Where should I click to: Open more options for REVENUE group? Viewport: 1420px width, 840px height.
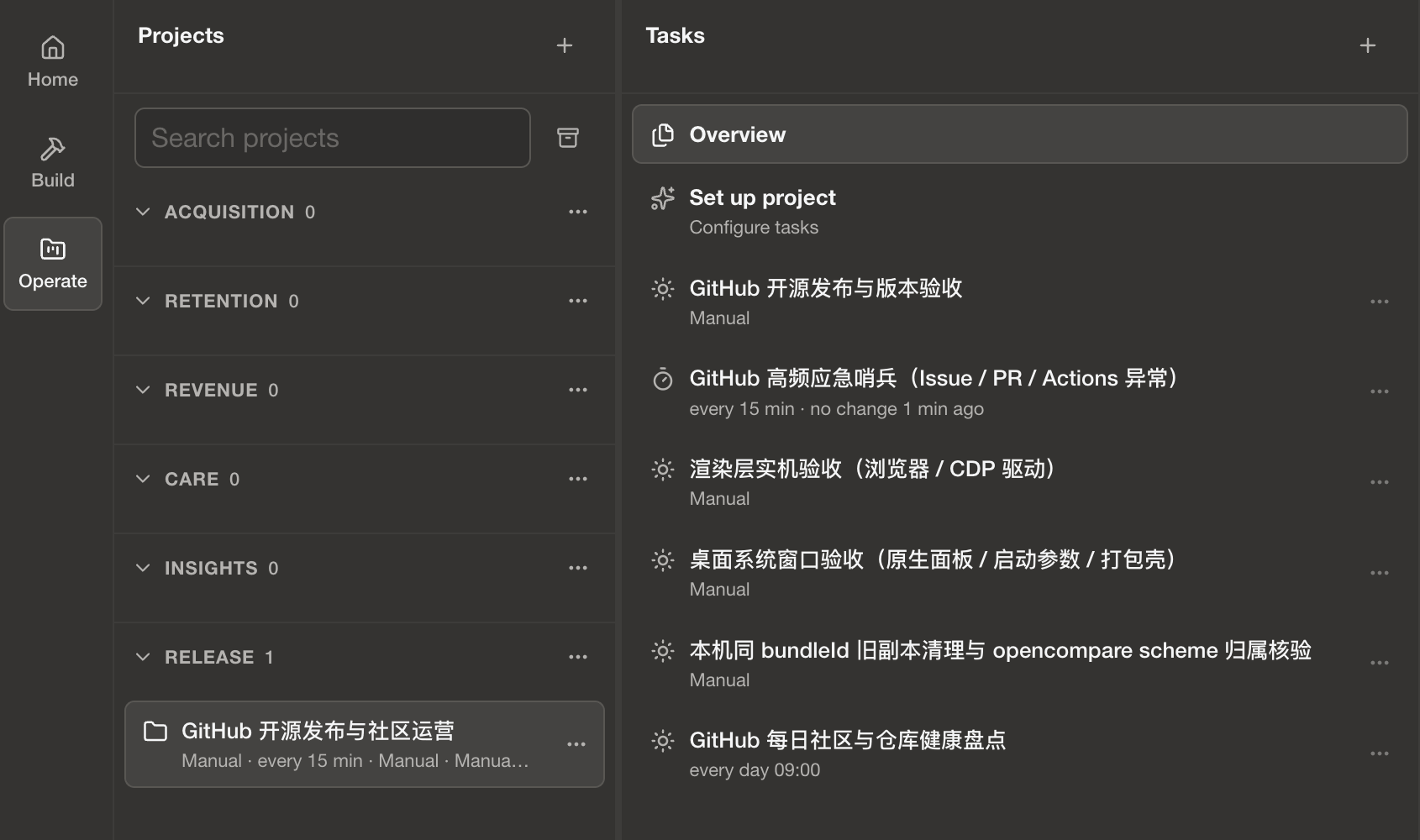pos(578,390)
